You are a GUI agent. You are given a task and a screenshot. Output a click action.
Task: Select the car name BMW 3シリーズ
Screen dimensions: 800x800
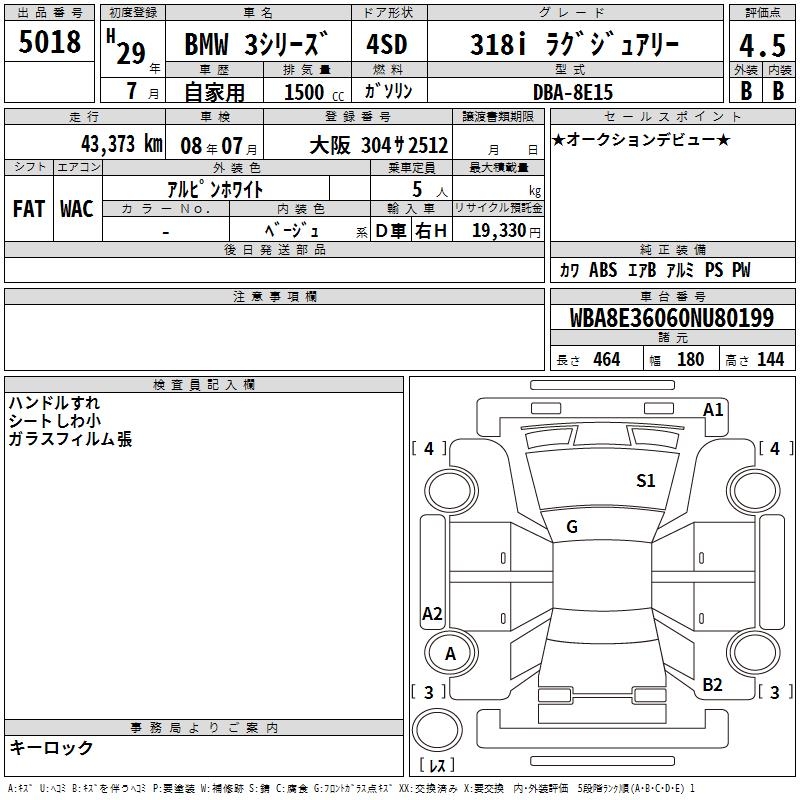255,44
